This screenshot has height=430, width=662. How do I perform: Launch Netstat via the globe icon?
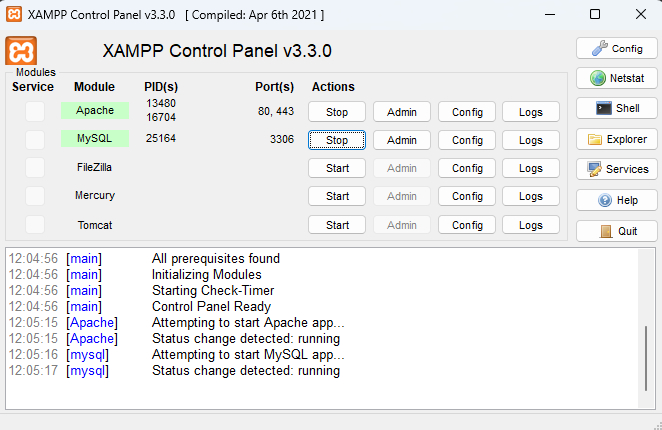tap(599, 78)
